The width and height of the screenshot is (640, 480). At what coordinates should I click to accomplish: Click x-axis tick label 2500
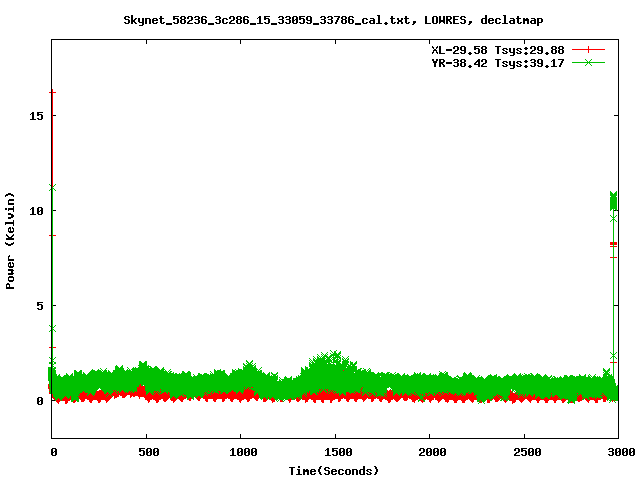click(527, 452)
